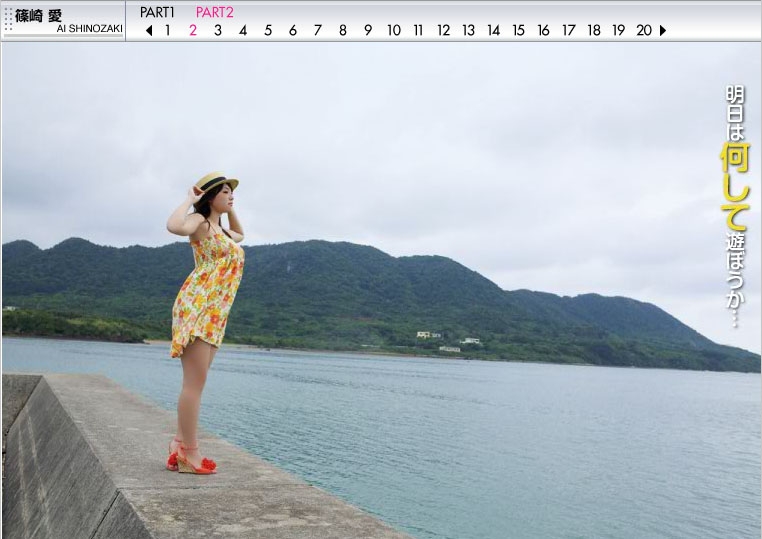Select the current page number 2
Image resolution: width=762 pixels, height=539 pixels.
tap(193, 31)
